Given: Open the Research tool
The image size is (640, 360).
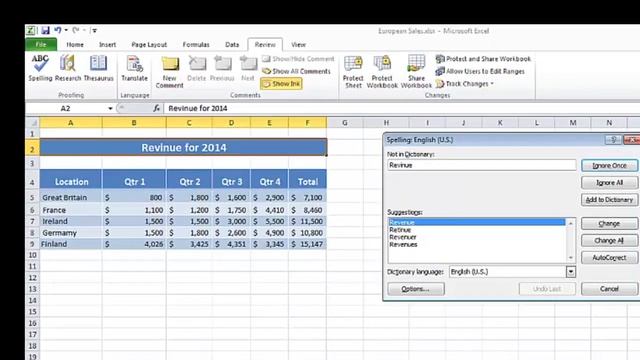Looking at the screenshot, I should pos(68,68).
